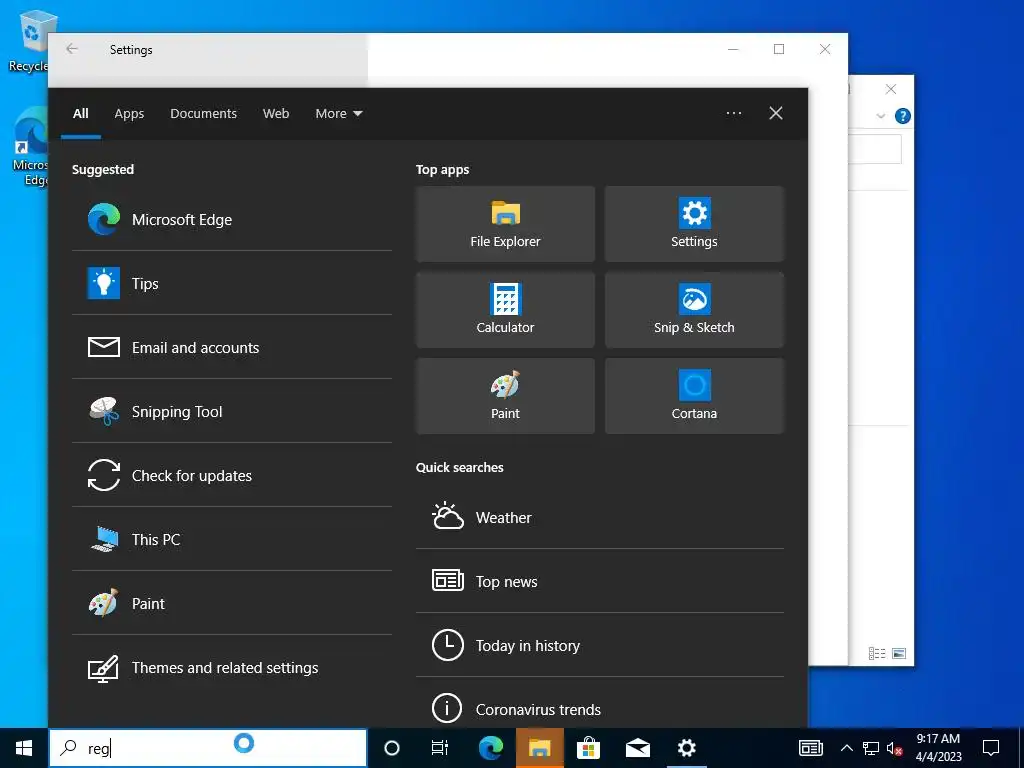The image size is (1024, 768).
Task: Open Microsoft Store from taskbar
Action: [x=588, y=748]
